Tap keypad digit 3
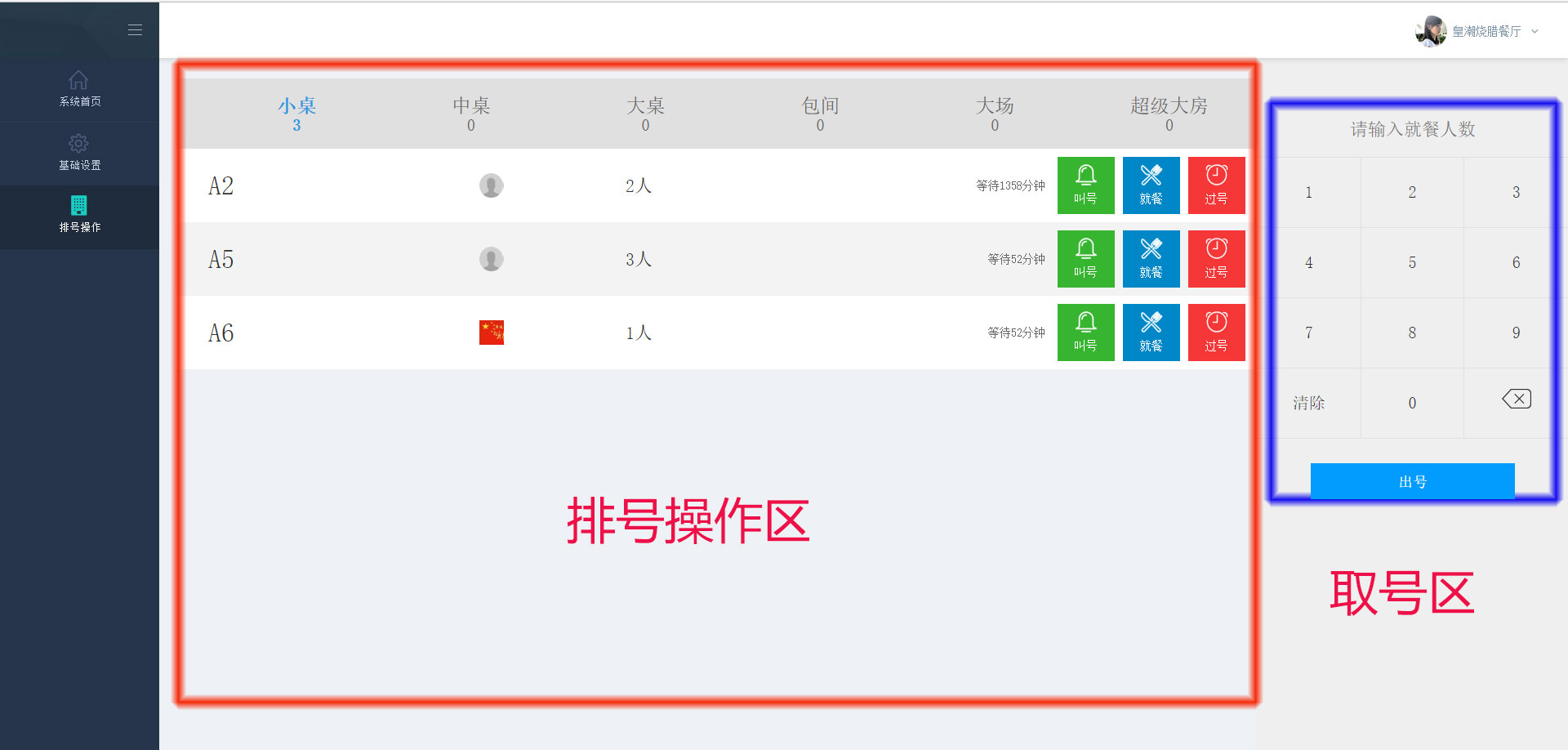1568x750 pixels. (x=1516, y=192)
